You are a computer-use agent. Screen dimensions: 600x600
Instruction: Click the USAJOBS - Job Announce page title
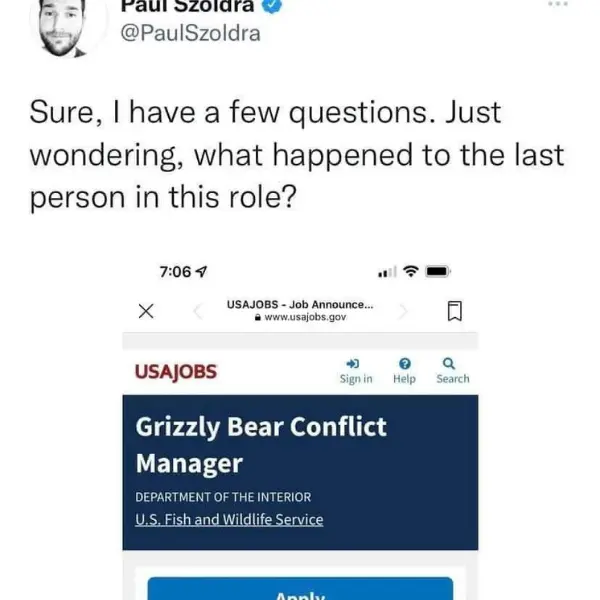pyautogui.click(x=300, y=303)
